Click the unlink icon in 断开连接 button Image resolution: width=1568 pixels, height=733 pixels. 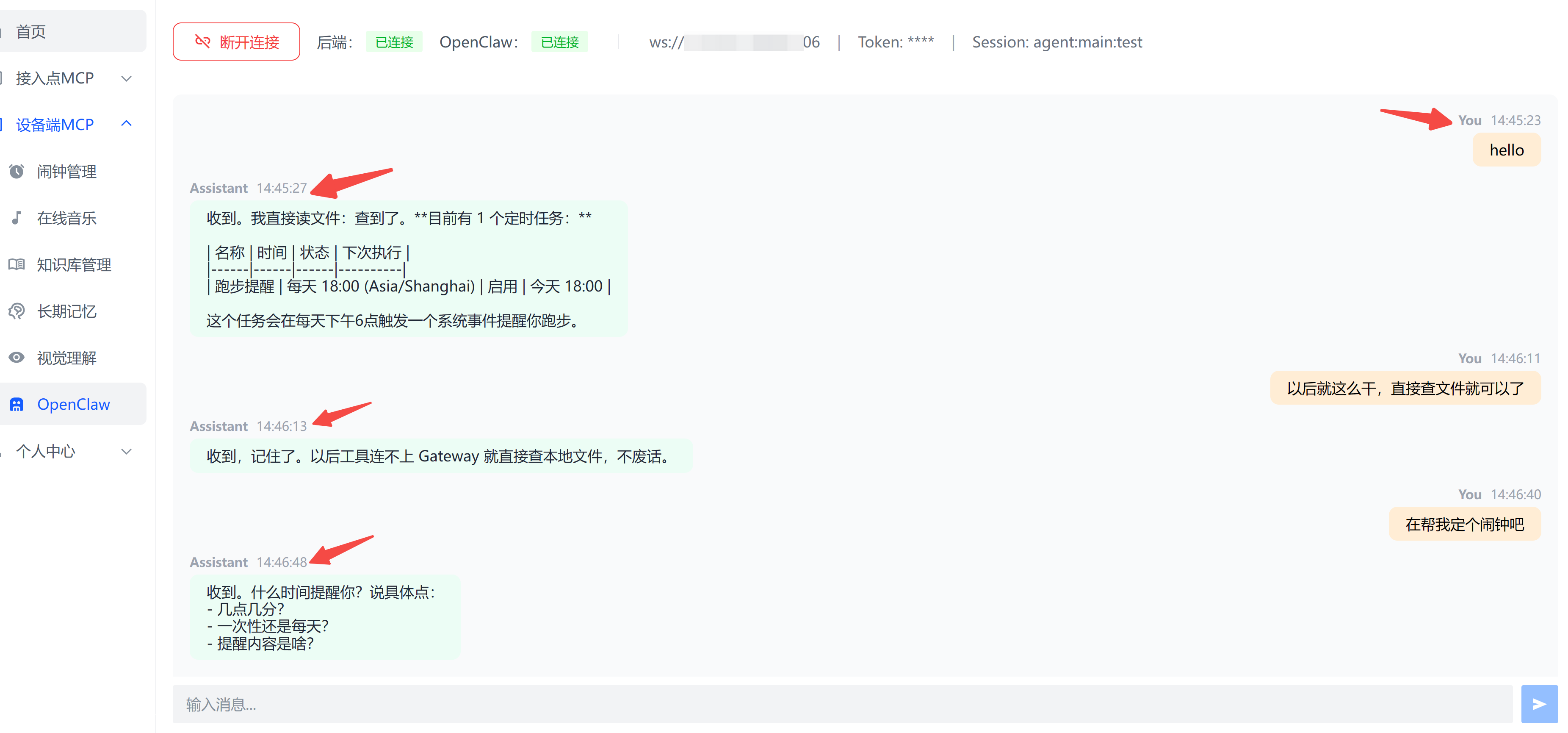(x=202, y=42)
